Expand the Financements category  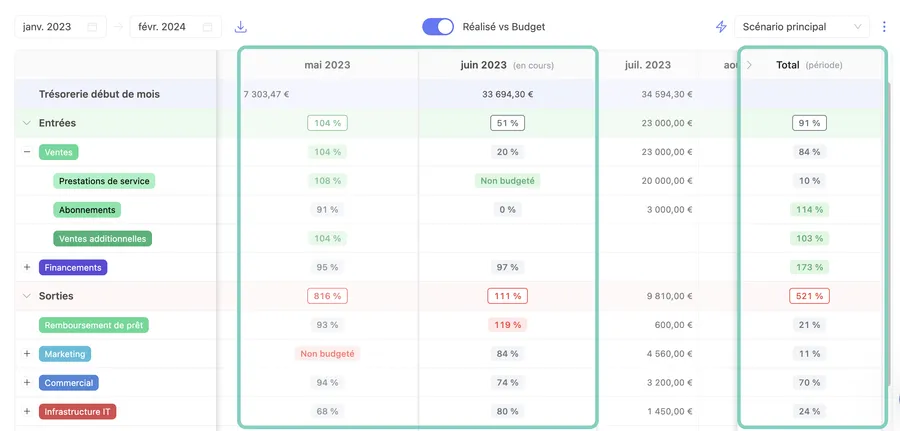(27, 267)
